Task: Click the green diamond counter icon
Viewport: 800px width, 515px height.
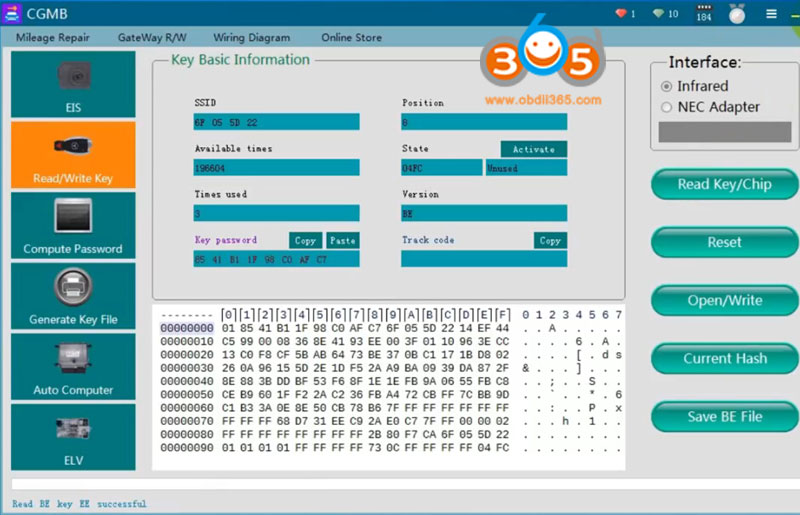Action: 658,14
